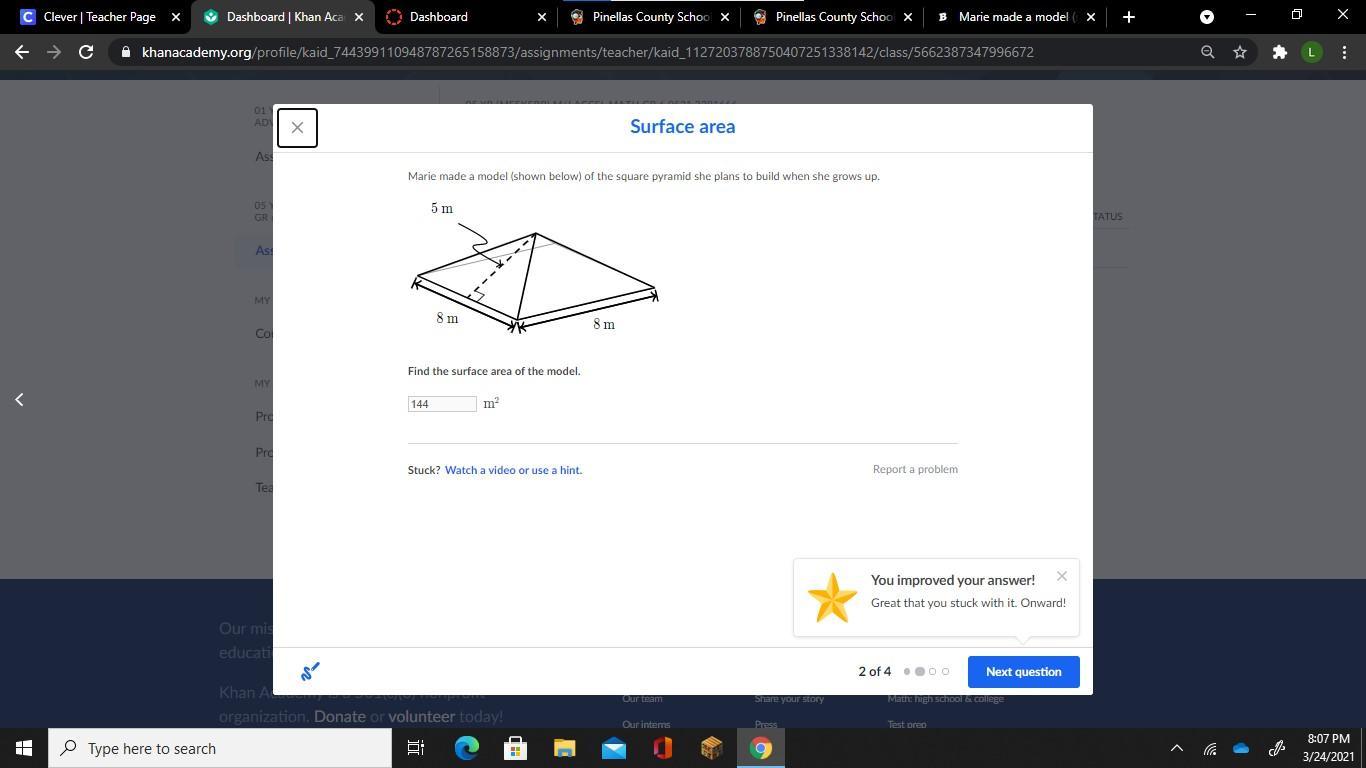Image resolution: width=1366 pixels, height=768 pixels.
Task: Open 'Watch a video or use a hint' link
Action: pyautogui.click(x=513, y=470)
